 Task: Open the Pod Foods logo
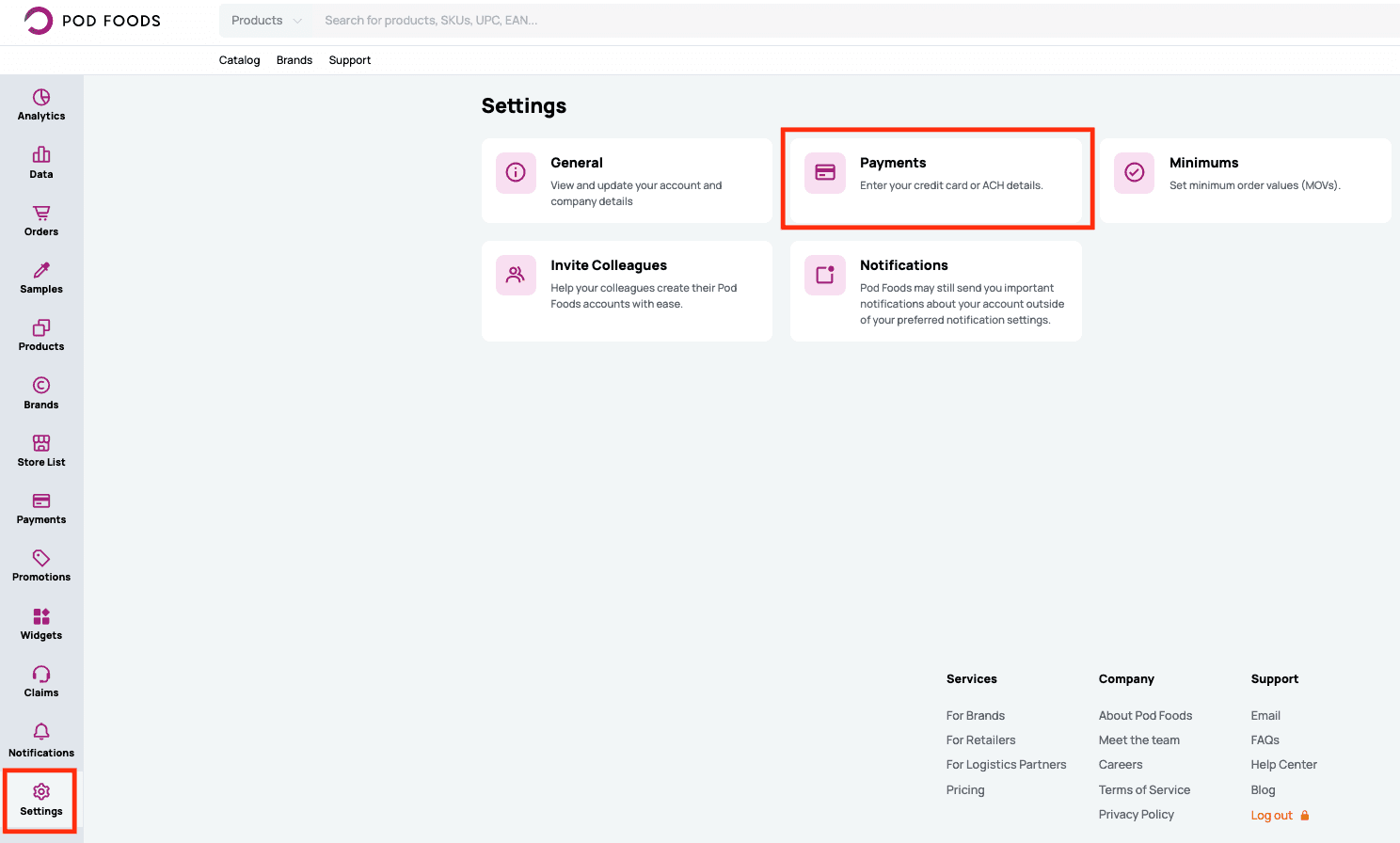pyautogui.click(x=91, y=20)
